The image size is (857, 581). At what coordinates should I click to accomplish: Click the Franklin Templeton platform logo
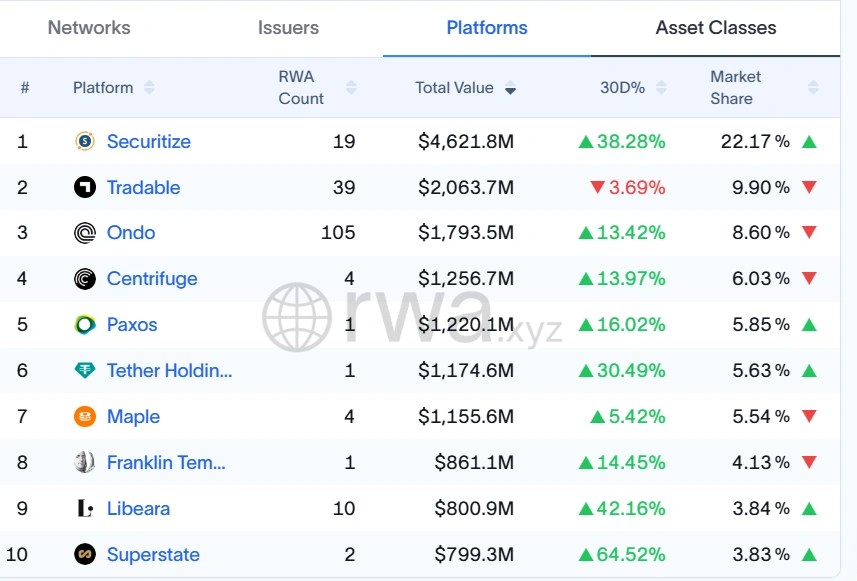pos(85,463)
